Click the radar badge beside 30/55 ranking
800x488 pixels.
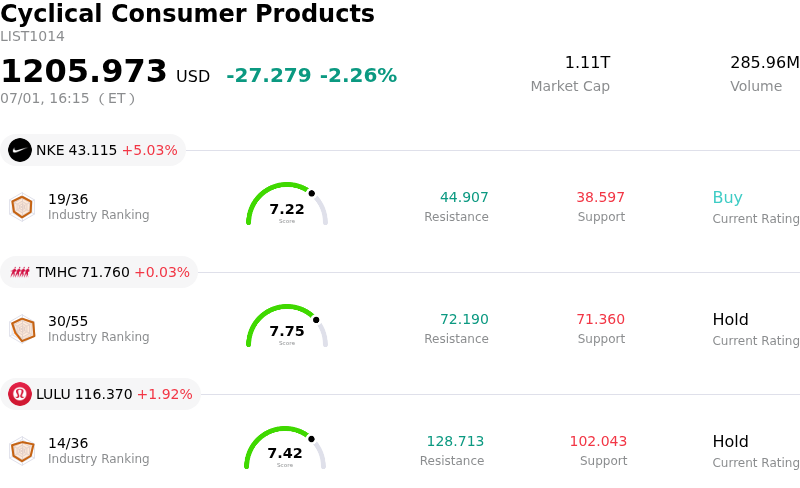click(x=22, y=329)
